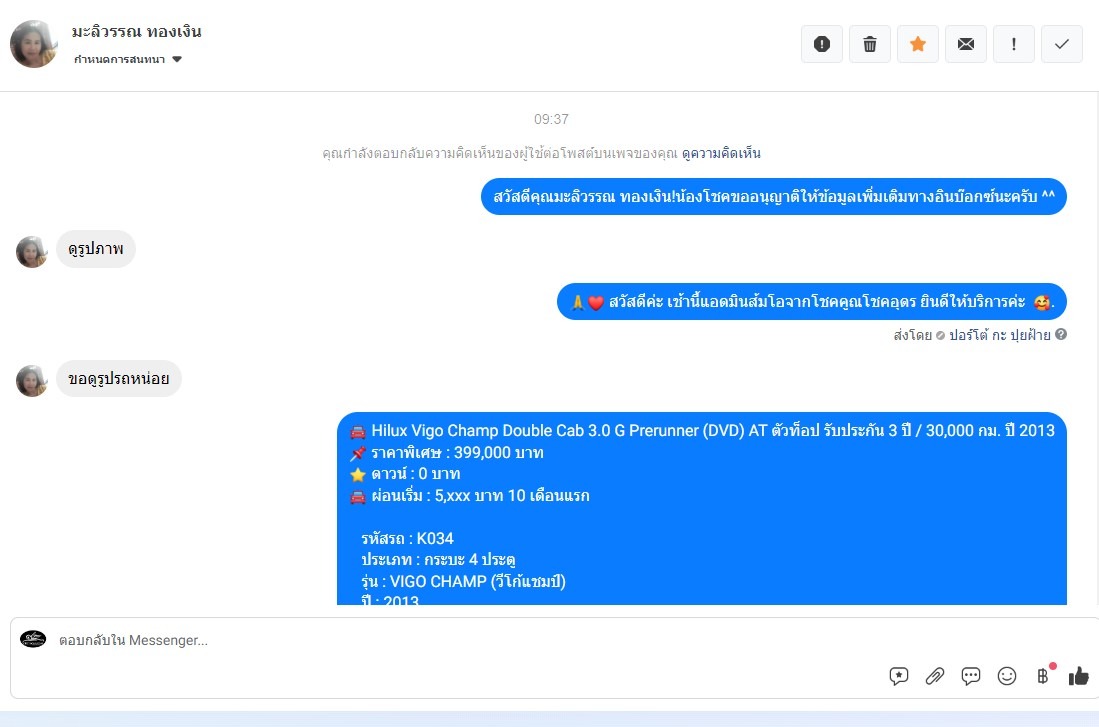The image size is (1099, 727).
Task: Attach a file with the paperclip icon
Action: [934, 676]
